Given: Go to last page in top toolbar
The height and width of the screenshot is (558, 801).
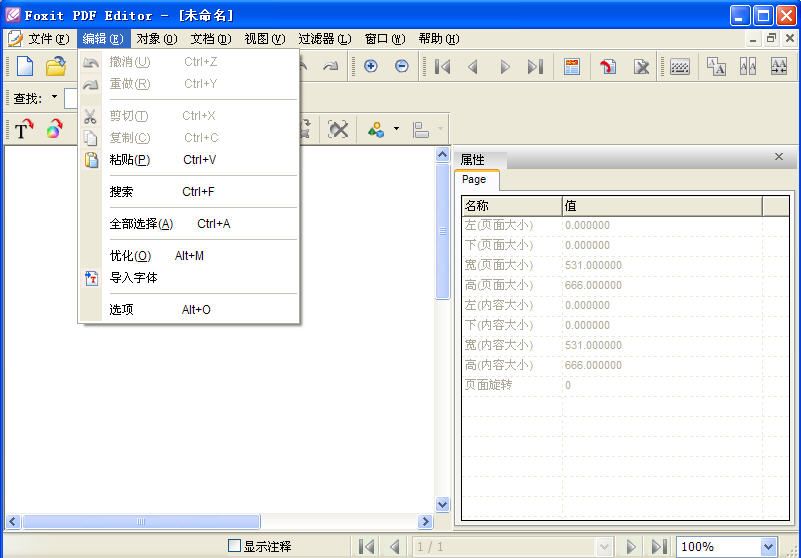Looking at the screenshot, I should click(535, 67).
